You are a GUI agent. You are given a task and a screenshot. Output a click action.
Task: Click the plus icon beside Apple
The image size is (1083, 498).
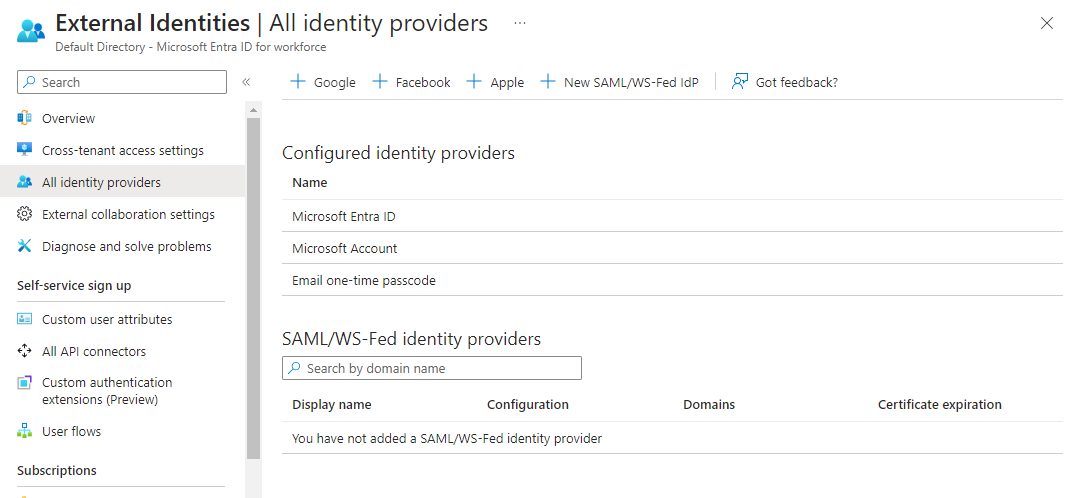coord(474,82)
